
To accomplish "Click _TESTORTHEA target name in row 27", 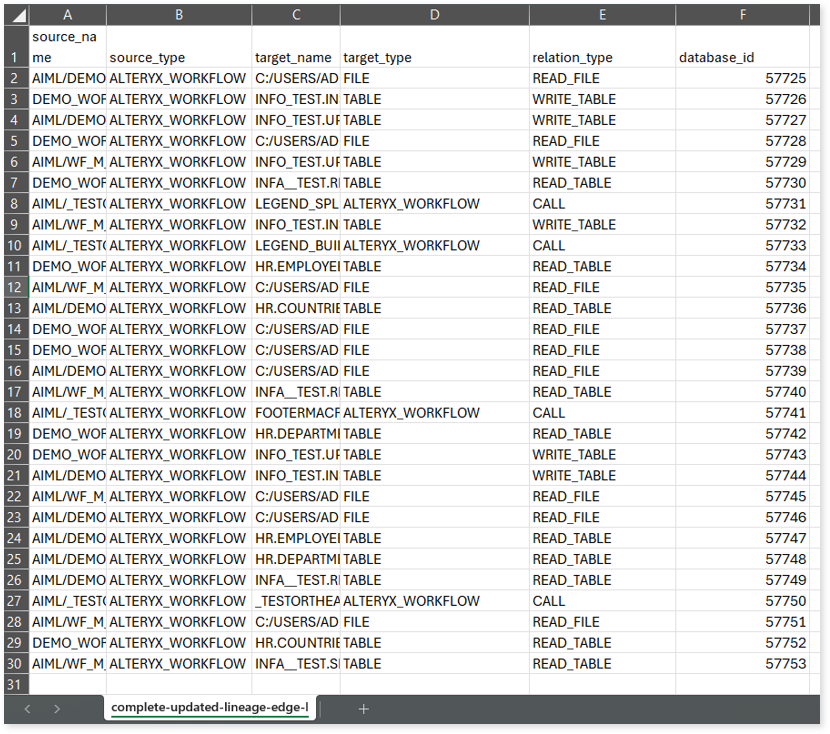I will click(x=296, y=601).
